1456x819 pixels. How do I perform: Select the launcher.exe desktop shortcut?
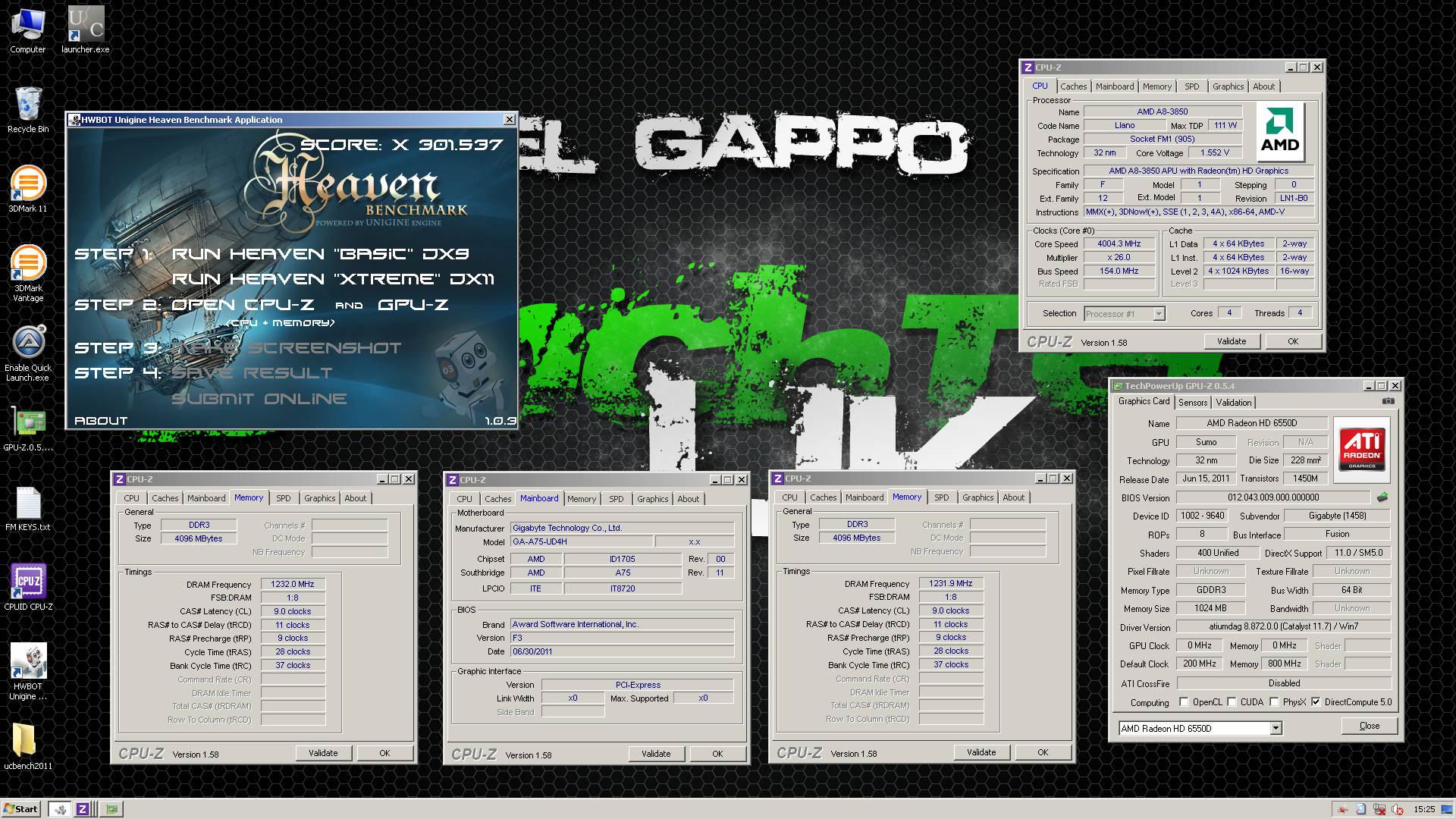pyautogui.click(x=86, y=30)
